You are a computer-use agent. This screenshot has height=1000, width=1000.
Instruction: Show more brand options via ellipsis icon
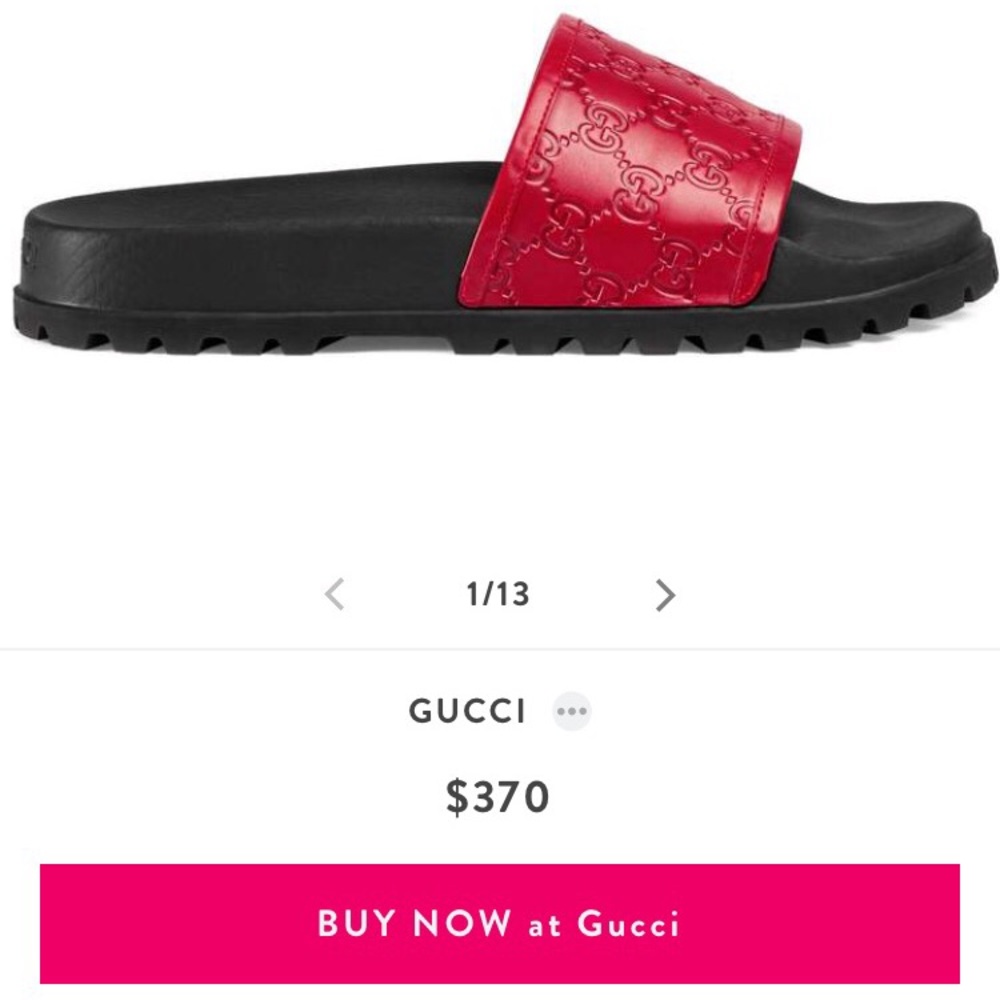click(x=571, y=711)
